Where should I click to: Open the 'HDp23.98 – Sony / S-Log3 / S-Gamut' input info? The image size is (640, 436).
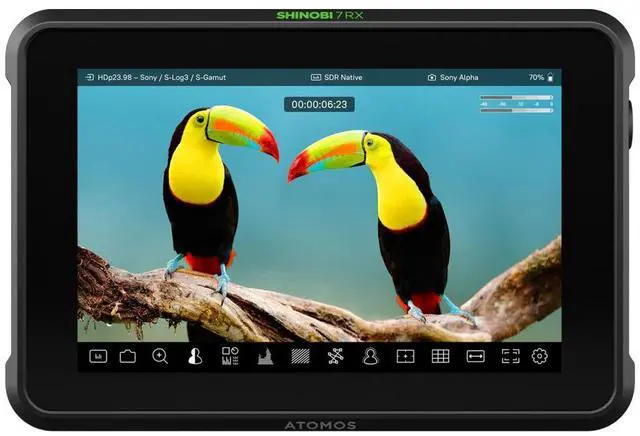coord(162,77)
